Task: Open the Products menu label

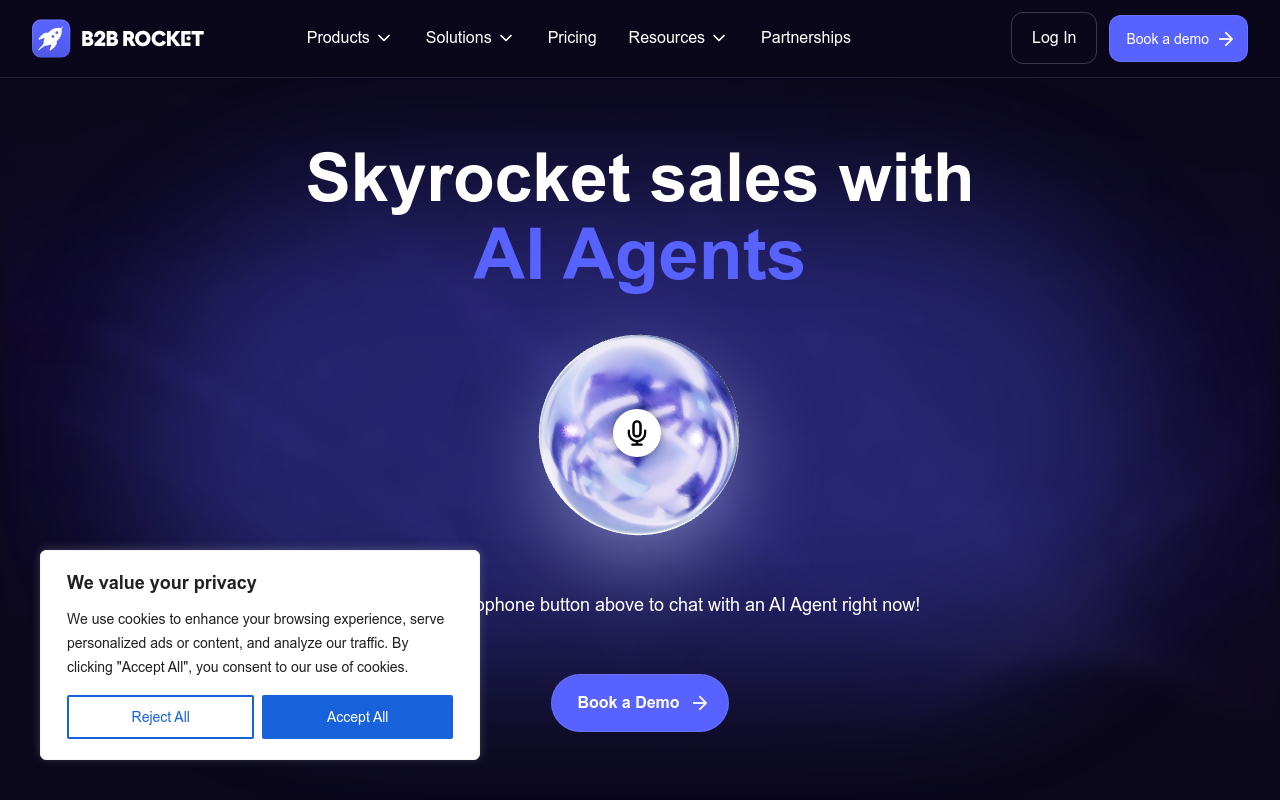Action: [338, 37]
